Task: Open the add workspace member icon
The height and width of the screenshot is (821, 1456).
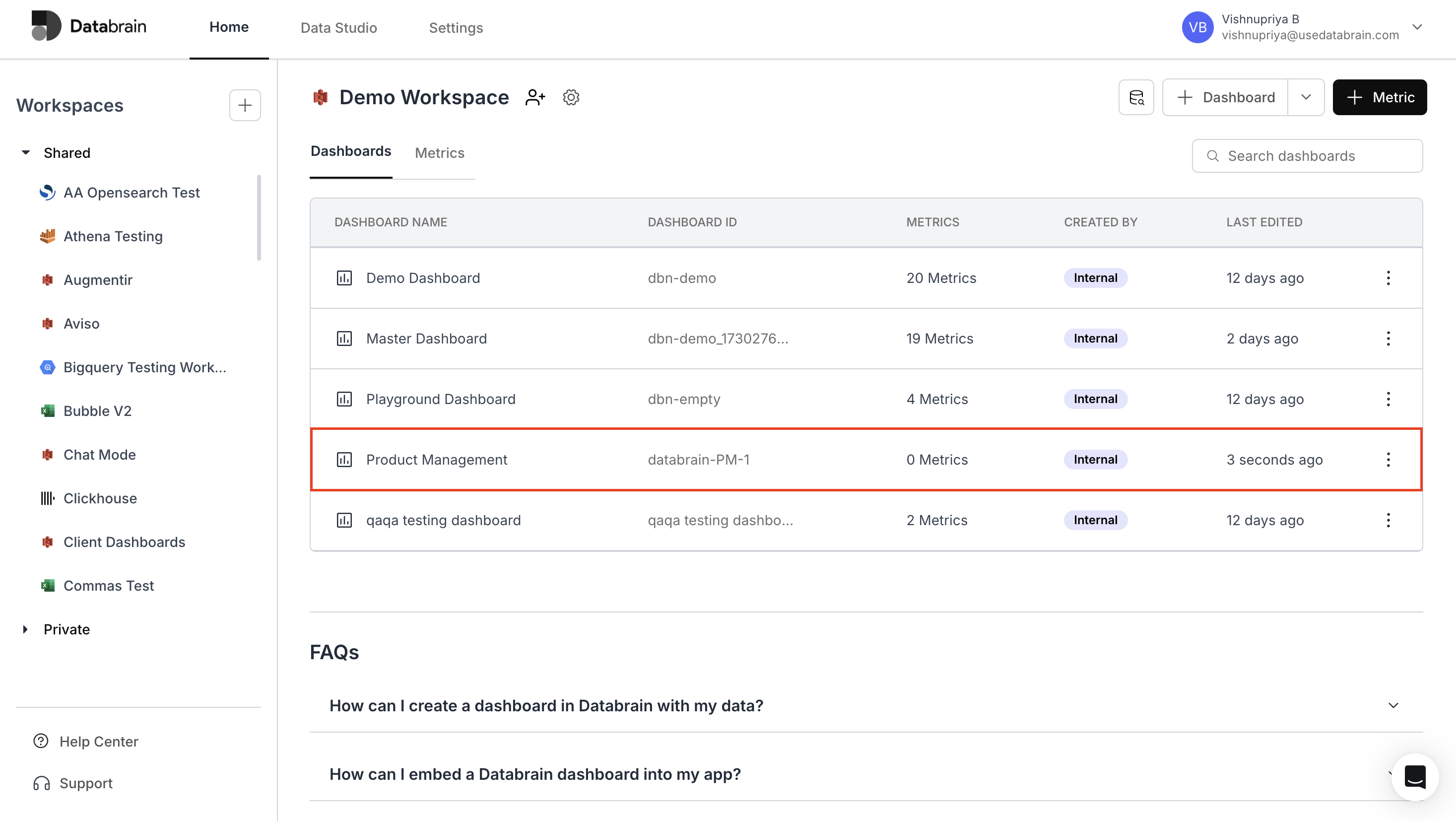Action: (x=534, y=97)
